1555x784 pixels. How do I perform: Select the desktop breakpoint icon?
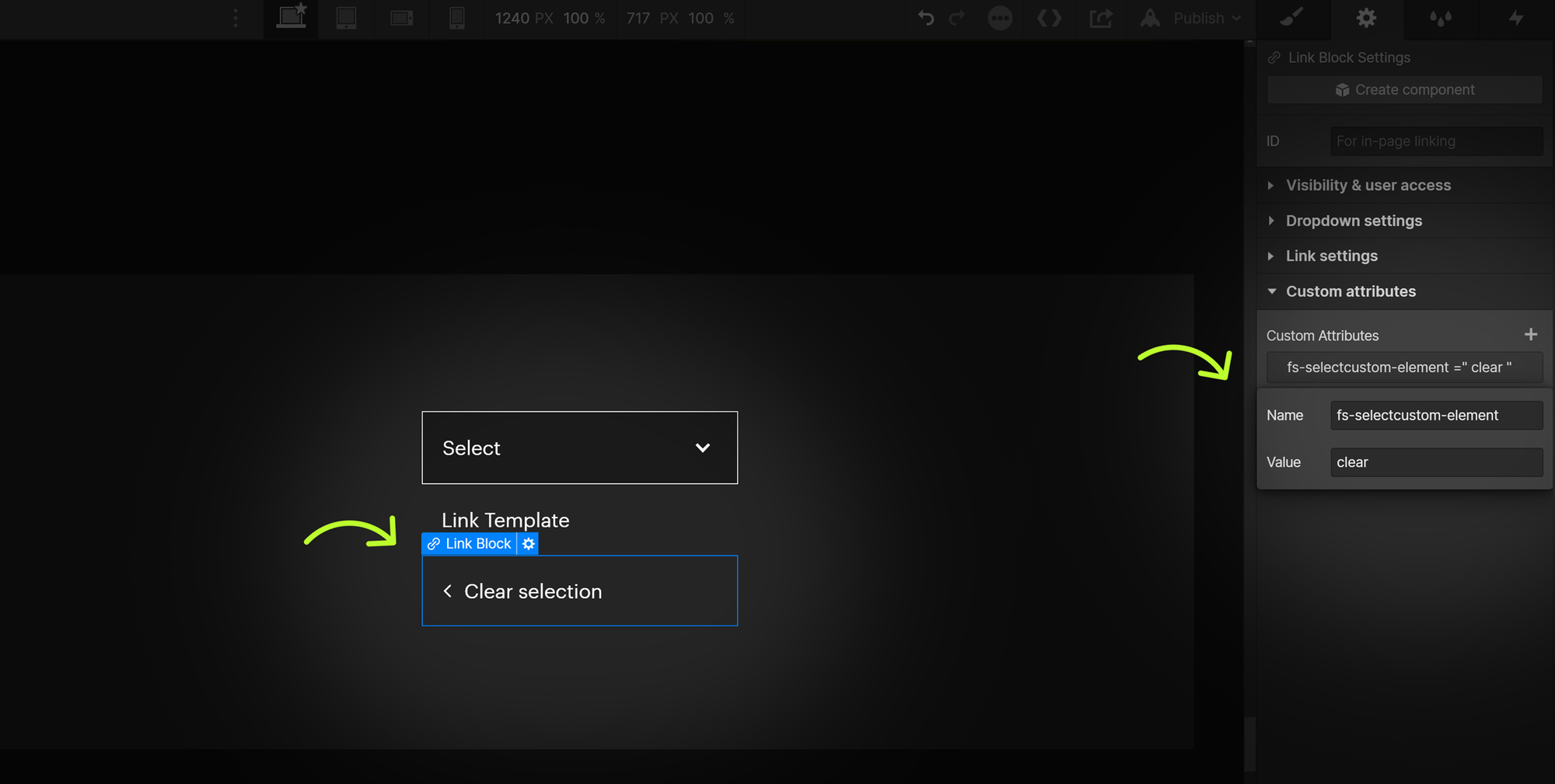point(291,18)
